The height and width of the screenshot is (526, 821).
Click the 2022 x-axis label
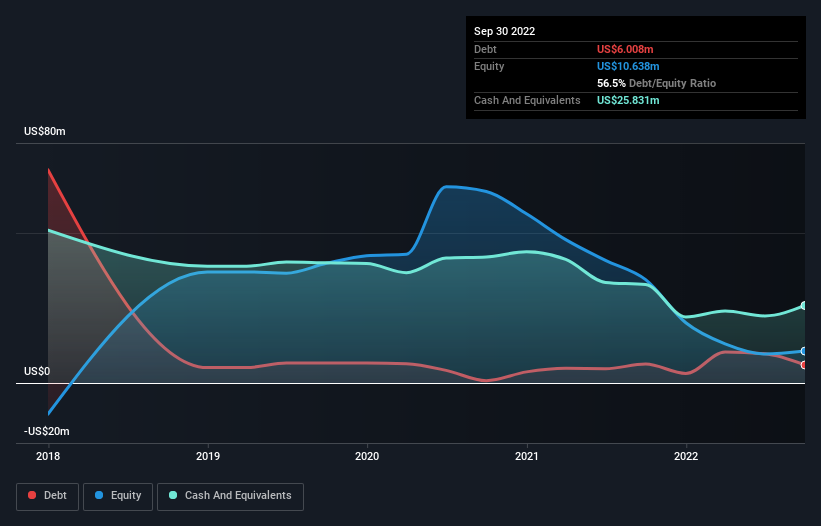pyautogui.click(x=686, y=456)
